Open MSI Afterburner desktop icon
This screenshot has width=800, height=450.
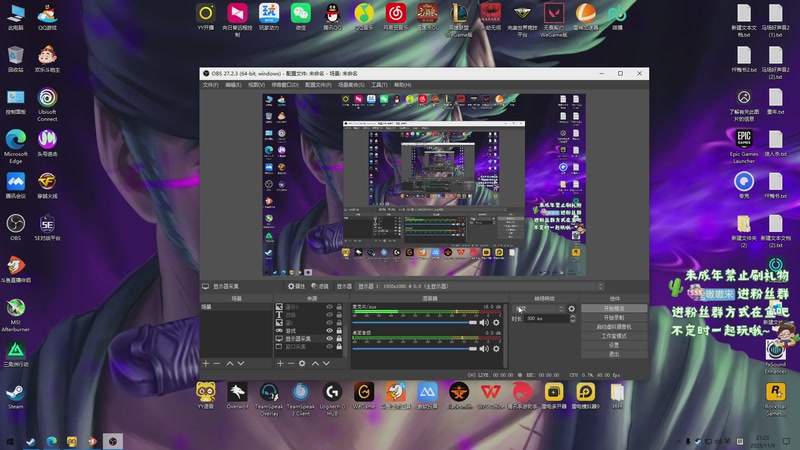[x=16, y=315]
